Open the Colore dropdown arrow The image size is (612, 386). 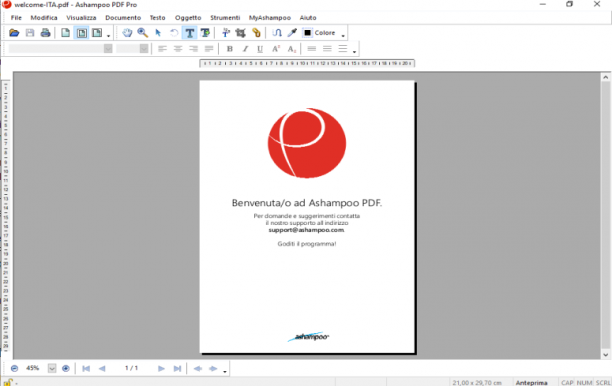point(343,36)
